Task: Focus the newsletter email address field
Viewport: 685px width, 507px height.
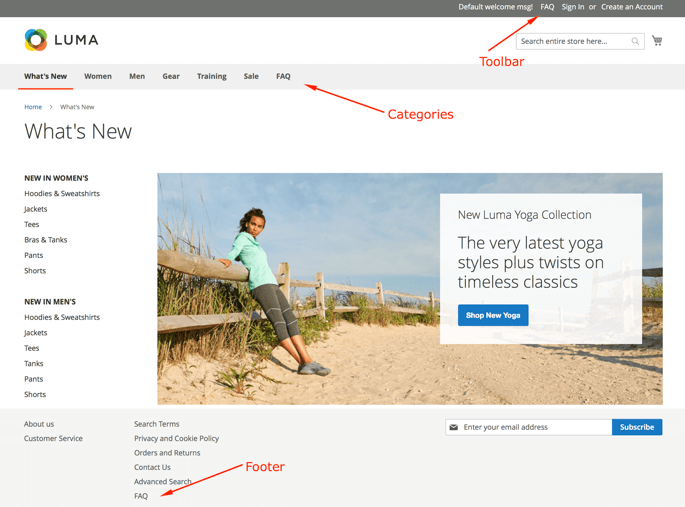Action: 529,427
